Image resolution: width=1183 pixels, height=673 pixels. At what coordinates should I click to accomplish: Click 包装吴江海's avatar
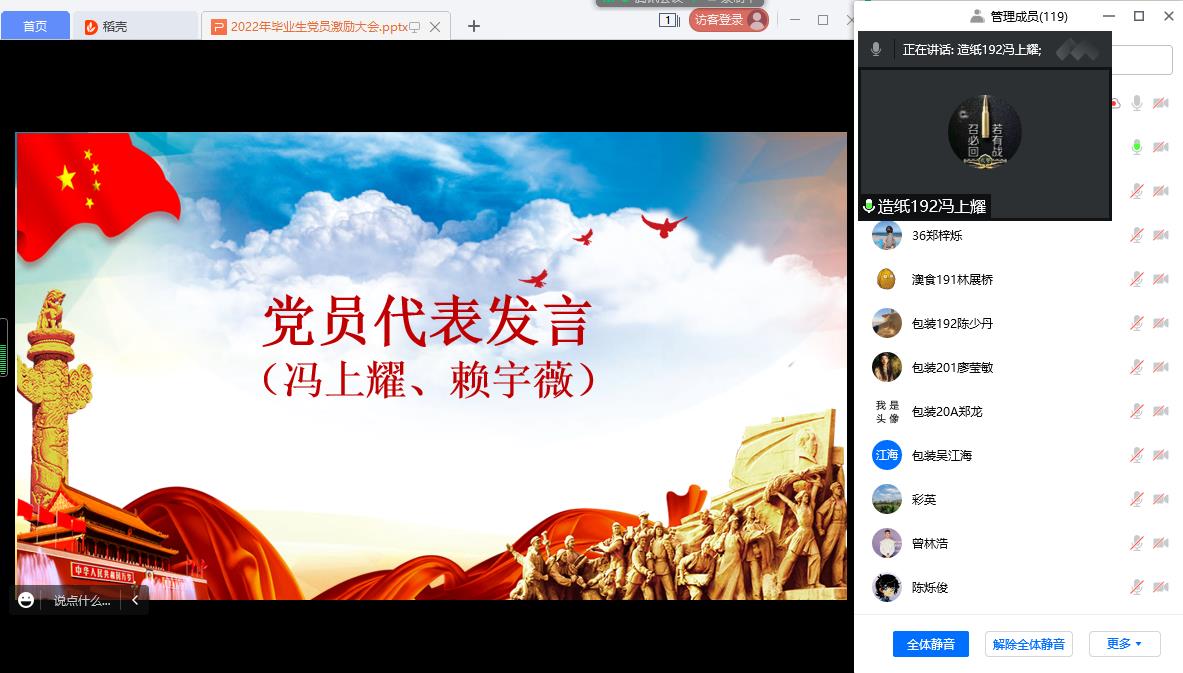coord(886,455)
